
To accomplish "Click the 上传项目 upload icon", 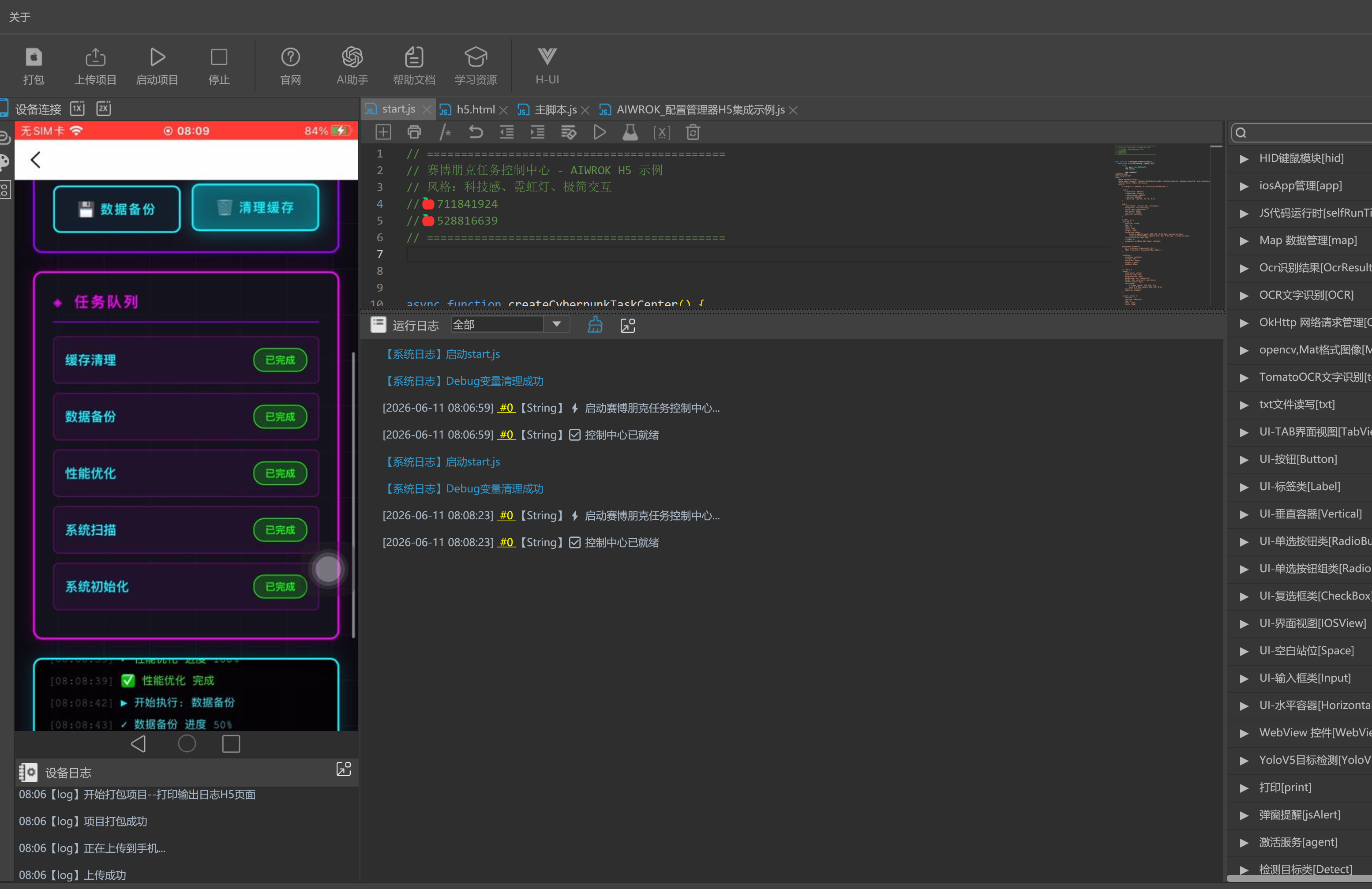I will [x=95, y=57].
